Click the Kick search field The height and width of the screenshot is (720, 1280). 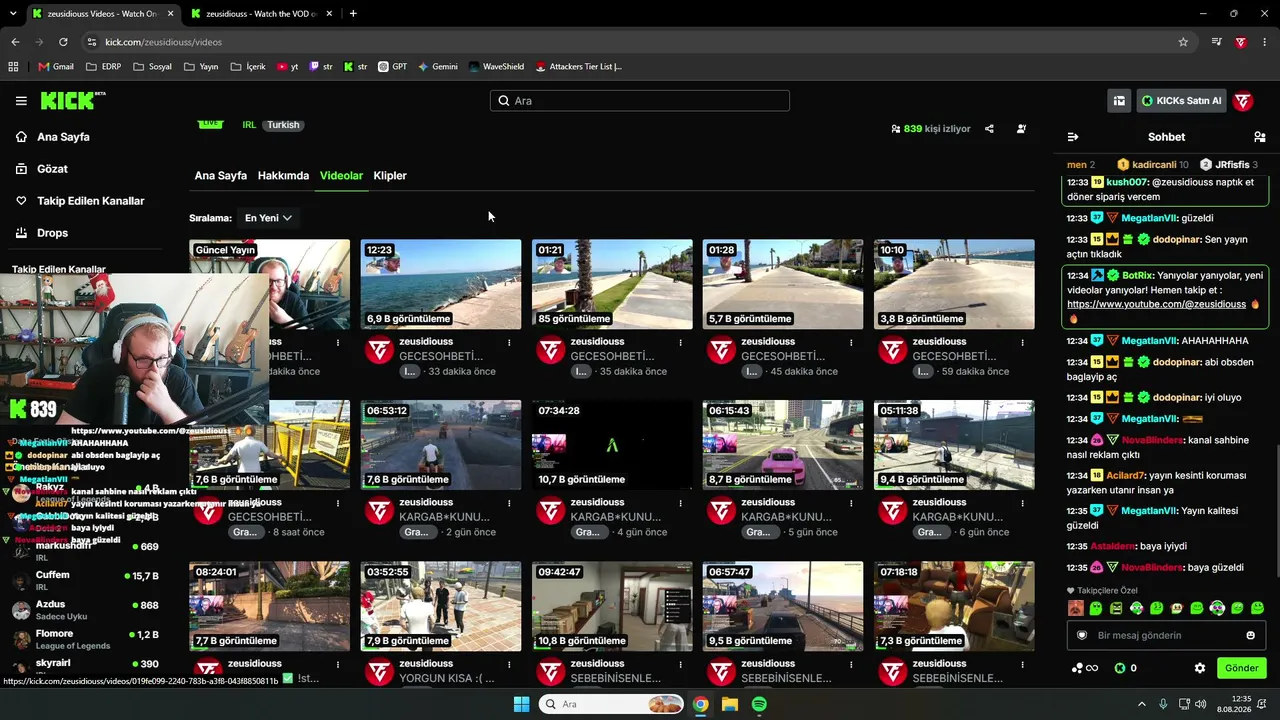(x=640, y=101)
